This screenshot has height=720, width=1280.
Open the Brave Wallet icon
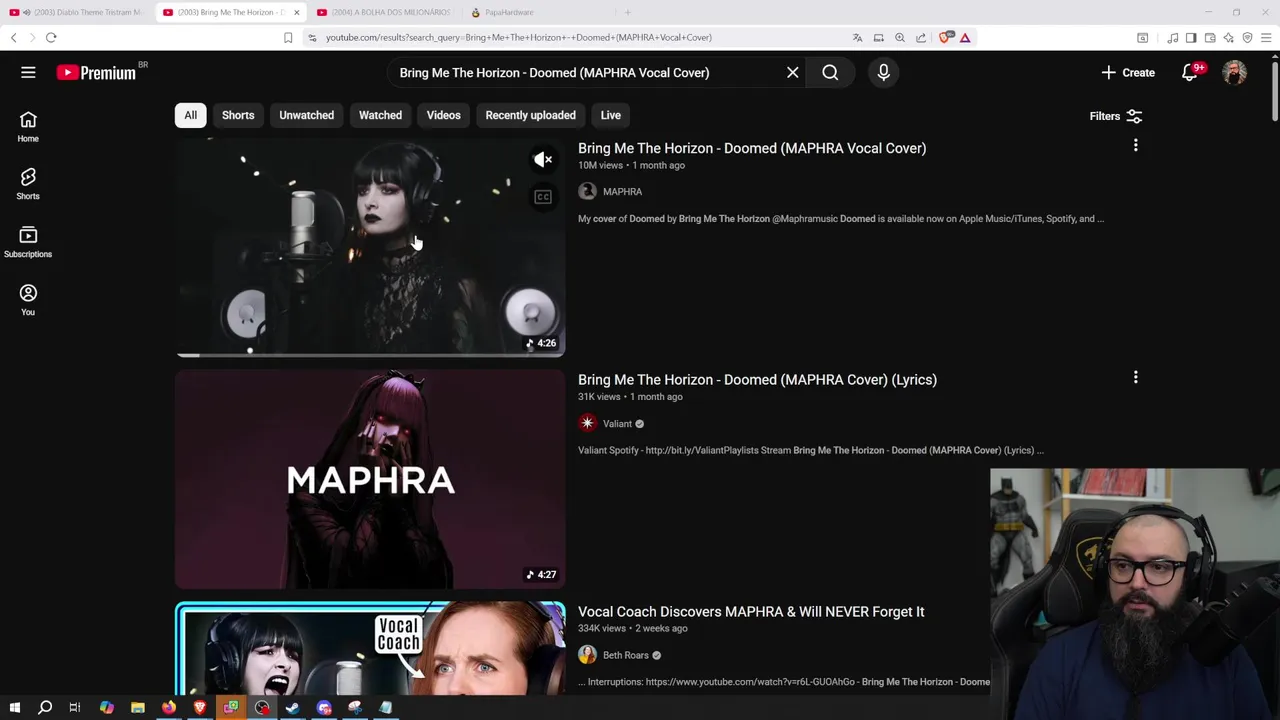pos(1210,37)
